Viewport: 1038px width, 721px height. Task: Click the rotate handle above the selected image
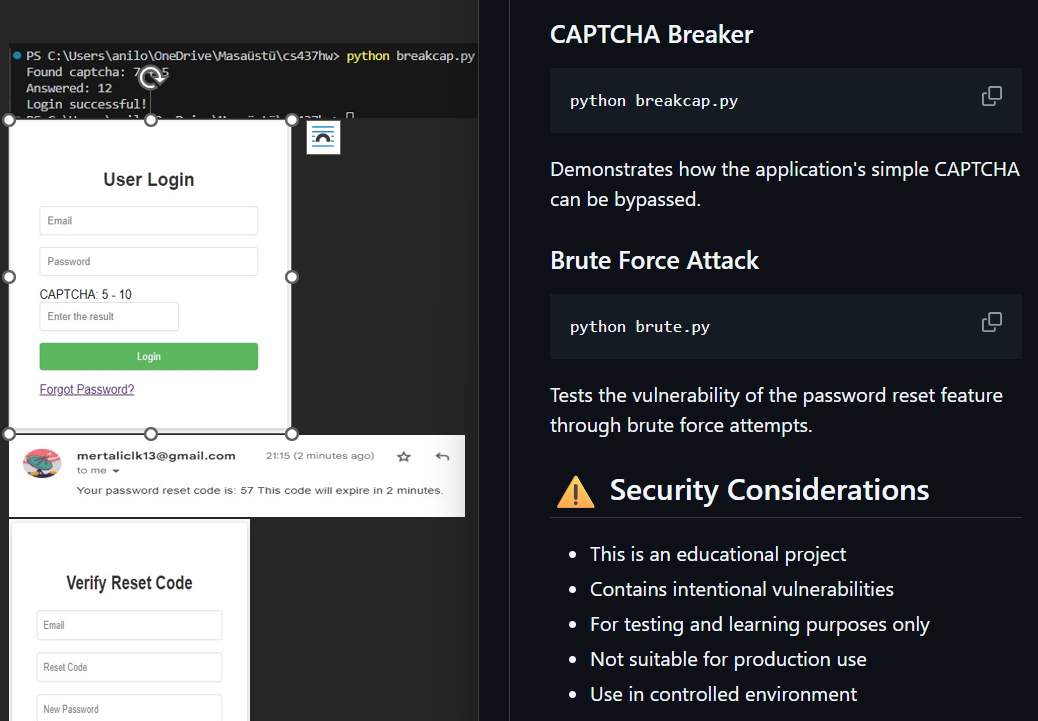click(150, 78)
